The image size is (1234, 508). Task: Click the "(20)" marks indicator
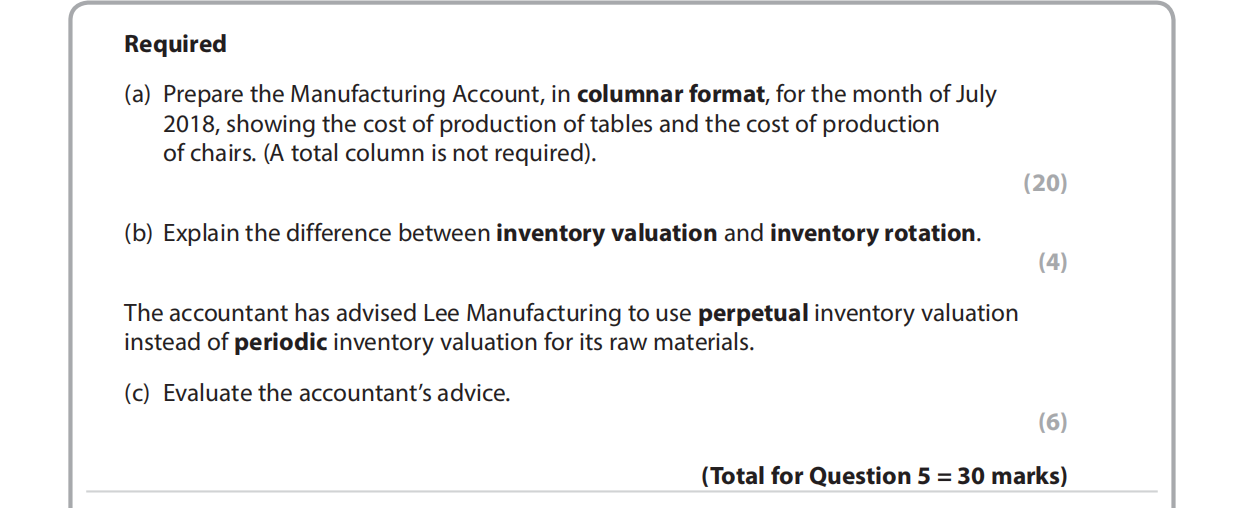(1045, 183)
